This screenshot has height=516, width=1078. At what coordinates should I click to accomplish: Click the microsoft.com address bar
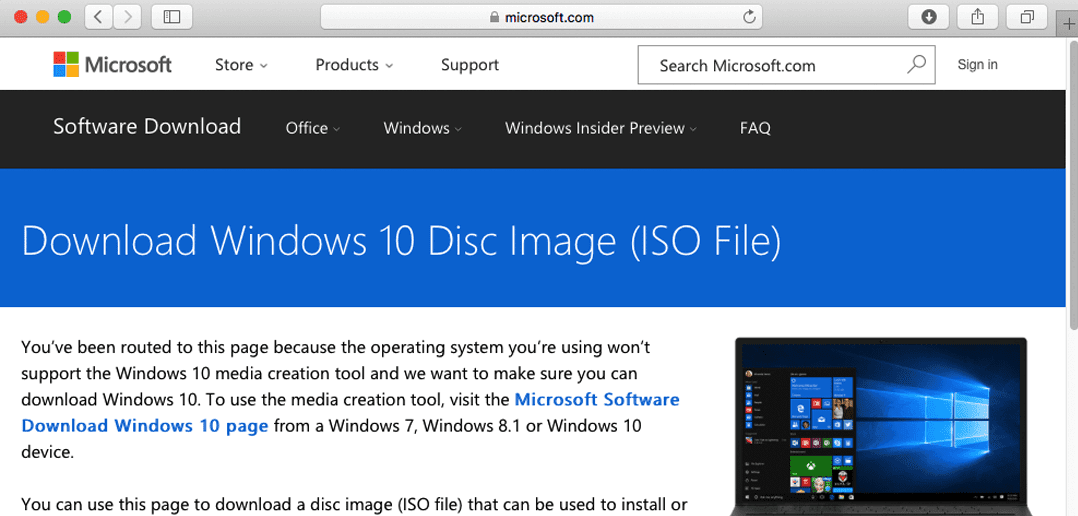point(541,17)
